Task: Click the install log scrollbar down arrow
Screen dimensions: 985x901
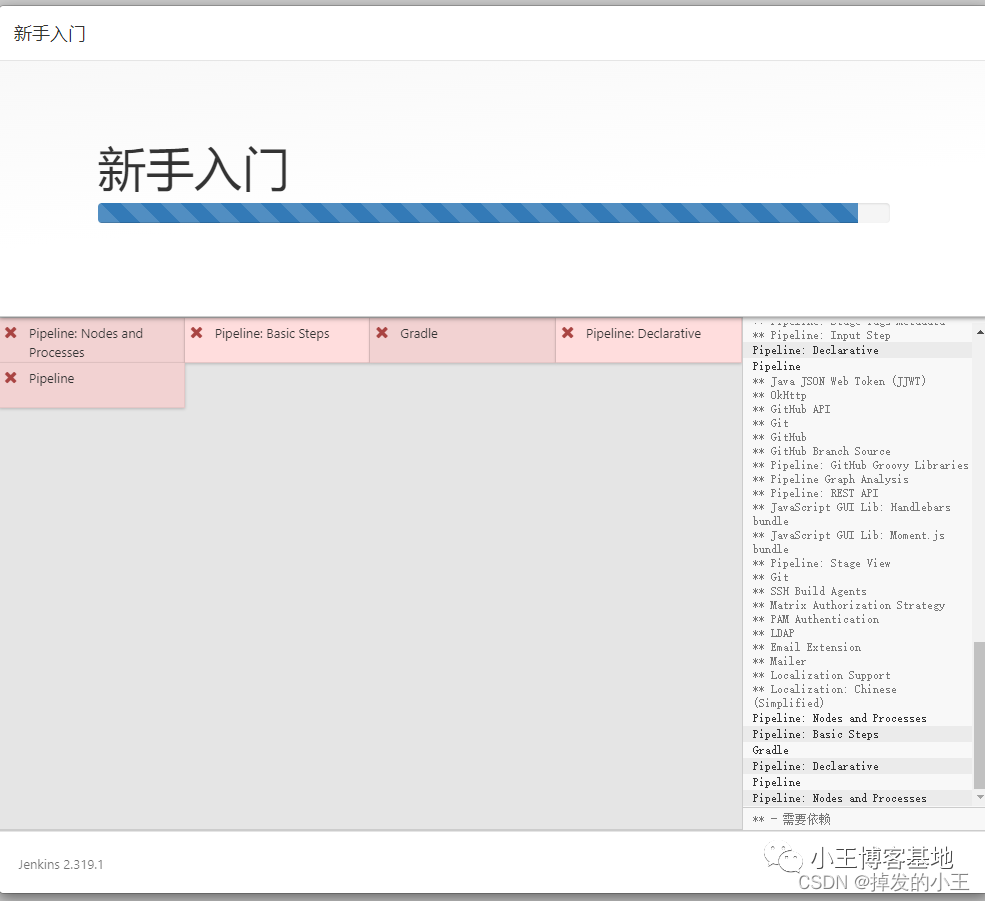Action: (979, 797)
